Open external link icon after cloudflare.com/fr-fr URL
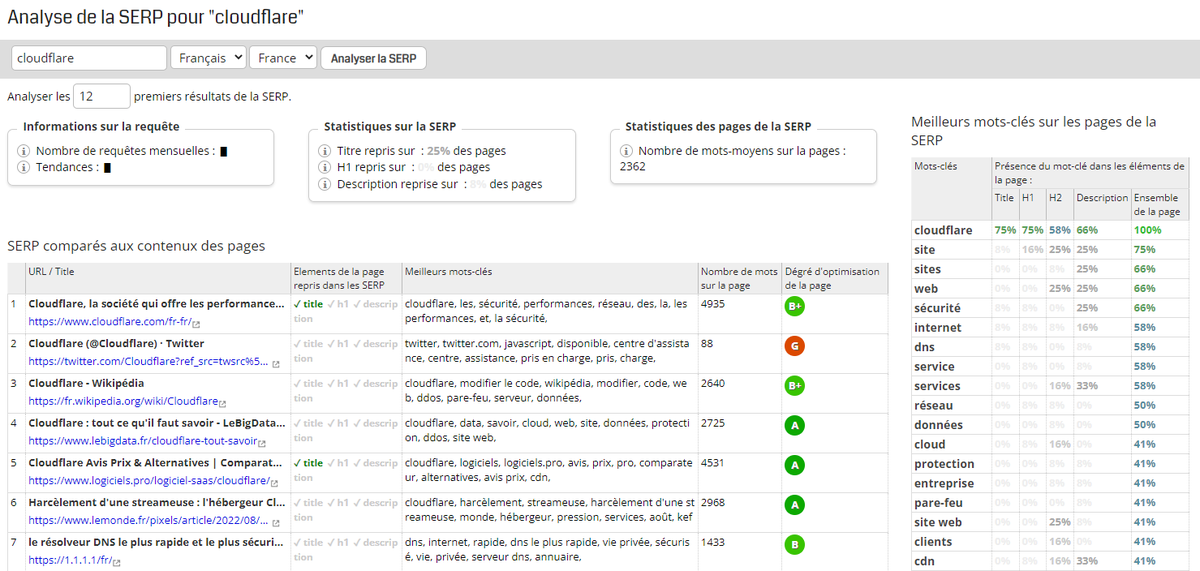The width and height of the screenshot is (1200, 571). (x=196, y=323)
